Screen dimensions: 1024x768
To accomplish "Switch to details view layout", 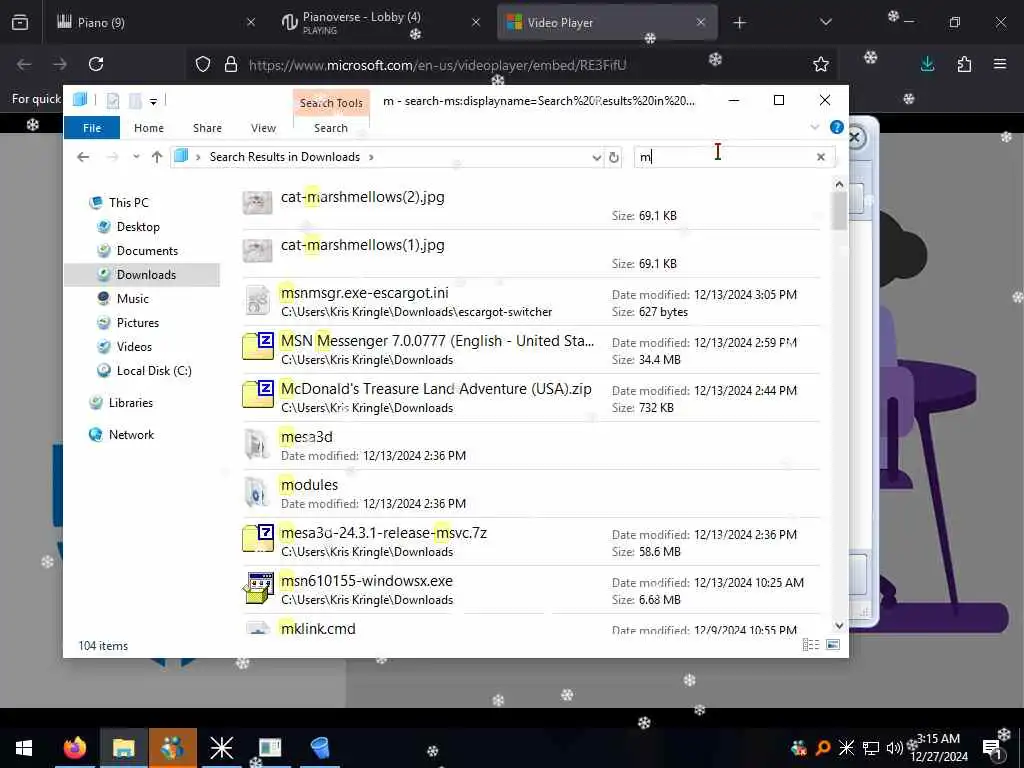I will (810, 645).
